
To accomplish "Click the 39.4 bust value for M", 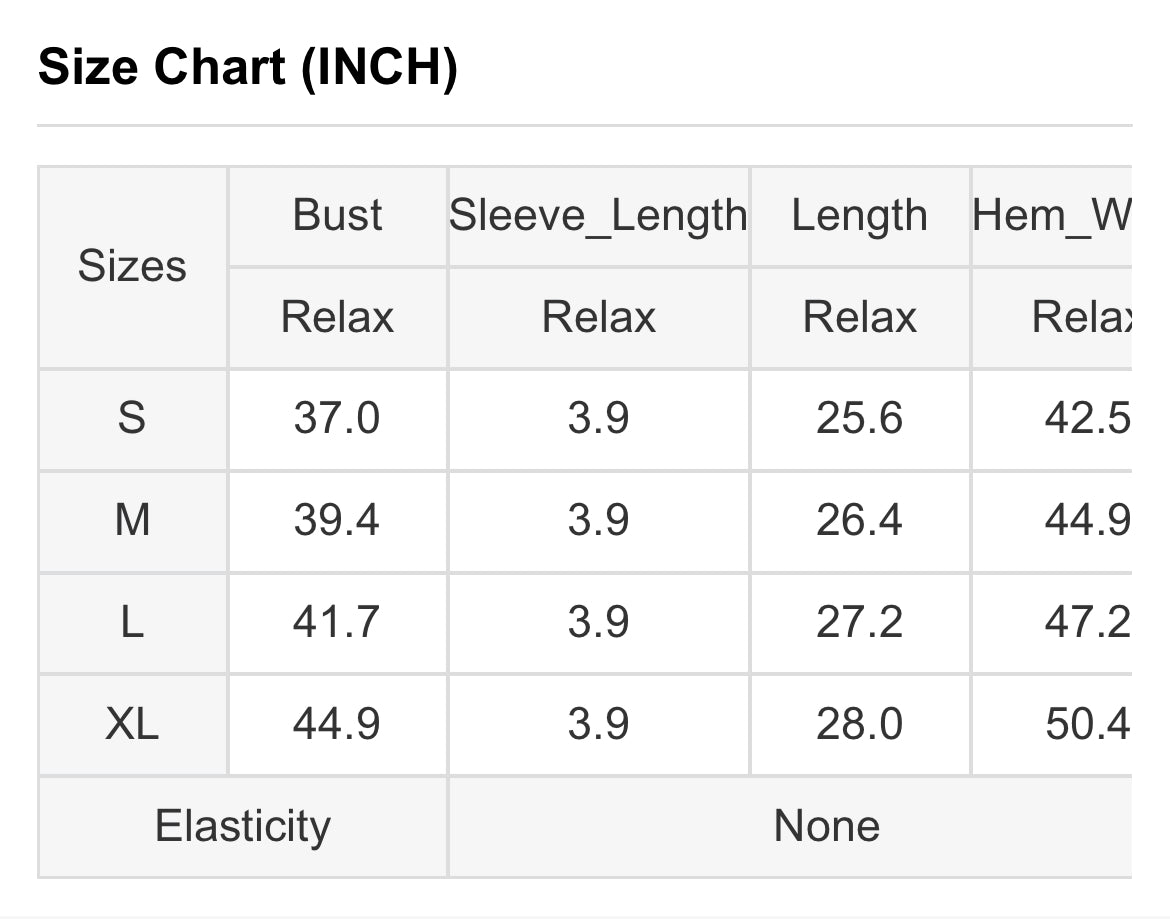I will [x=337, y=521].
